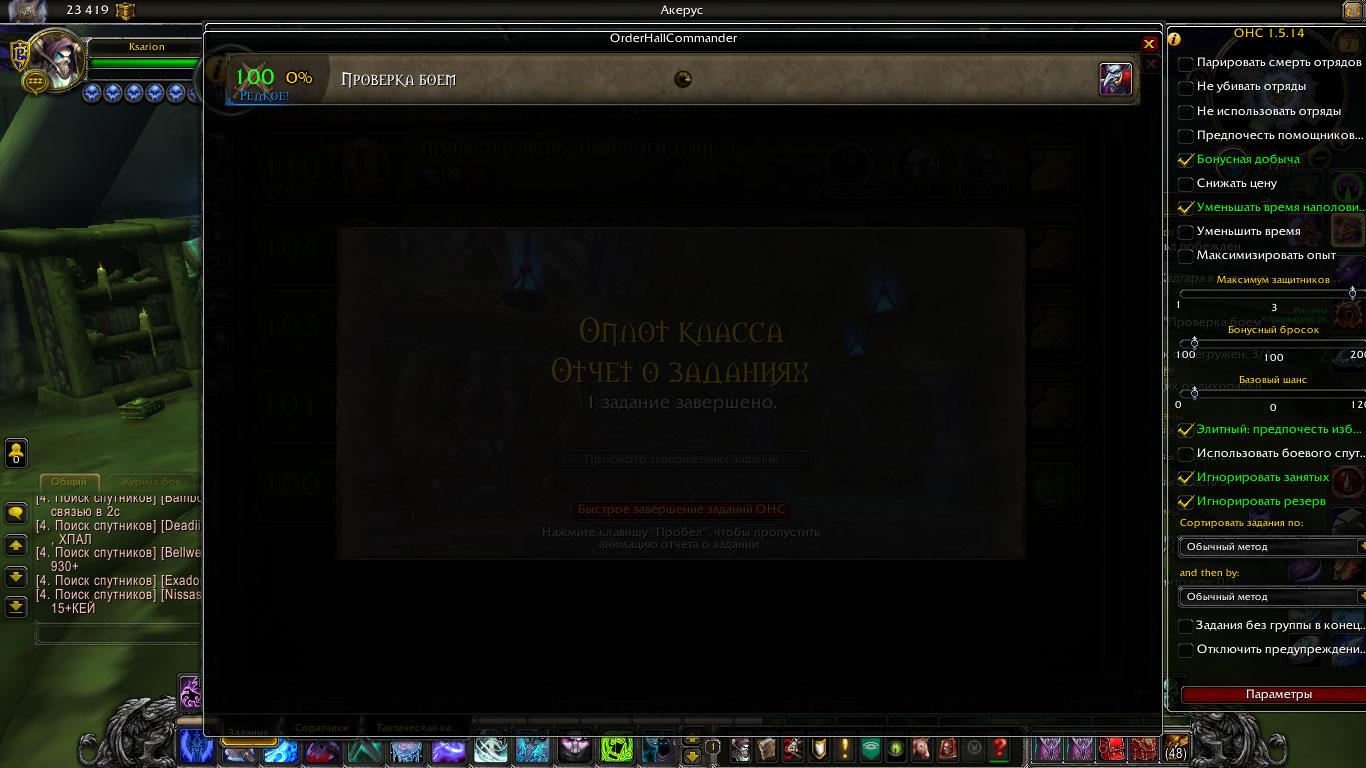Enable Максимизировать опыт option
The image size is (1366, 768).
click(1186, 256)
